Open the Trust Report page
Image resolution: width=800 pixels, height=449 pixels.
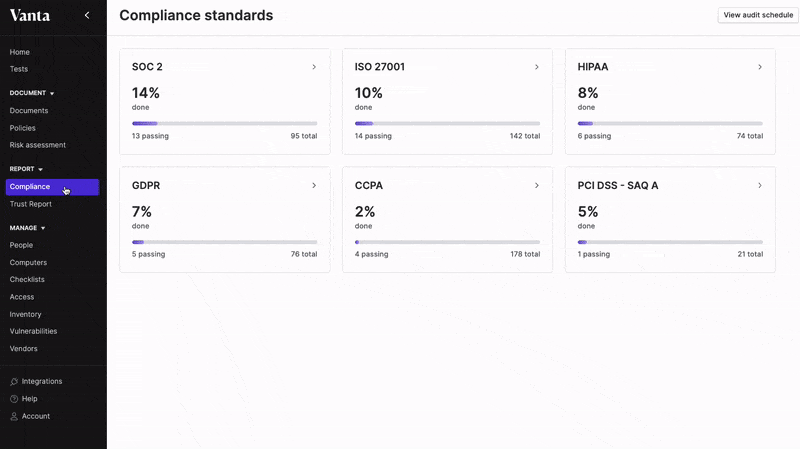pyautogui.click(x=31, y=204)
